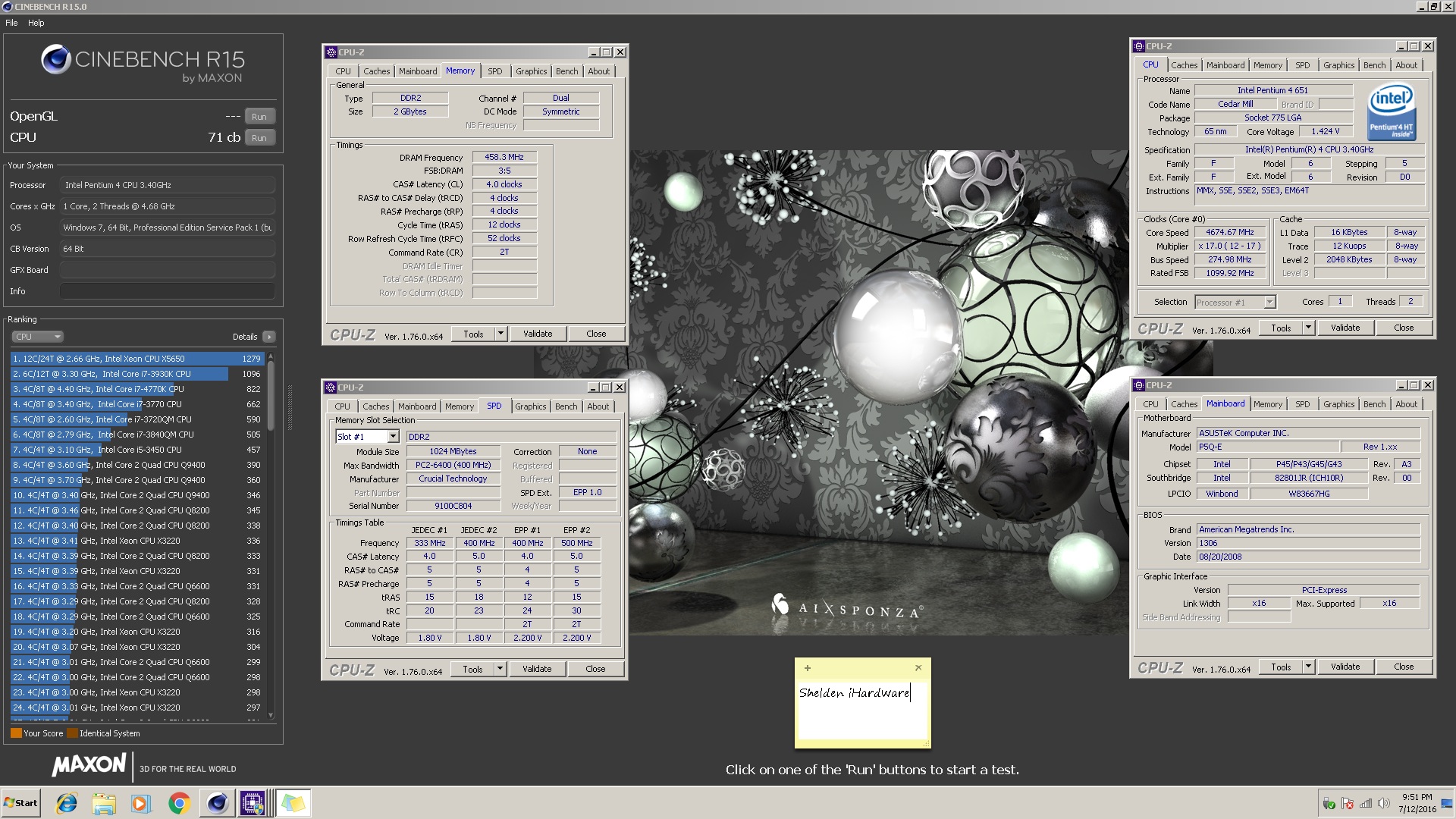The height and width of the screenshot is (819, 1456).
Task: Click the Safely Remove Hardware tray icon
Action: (1329, 804)
